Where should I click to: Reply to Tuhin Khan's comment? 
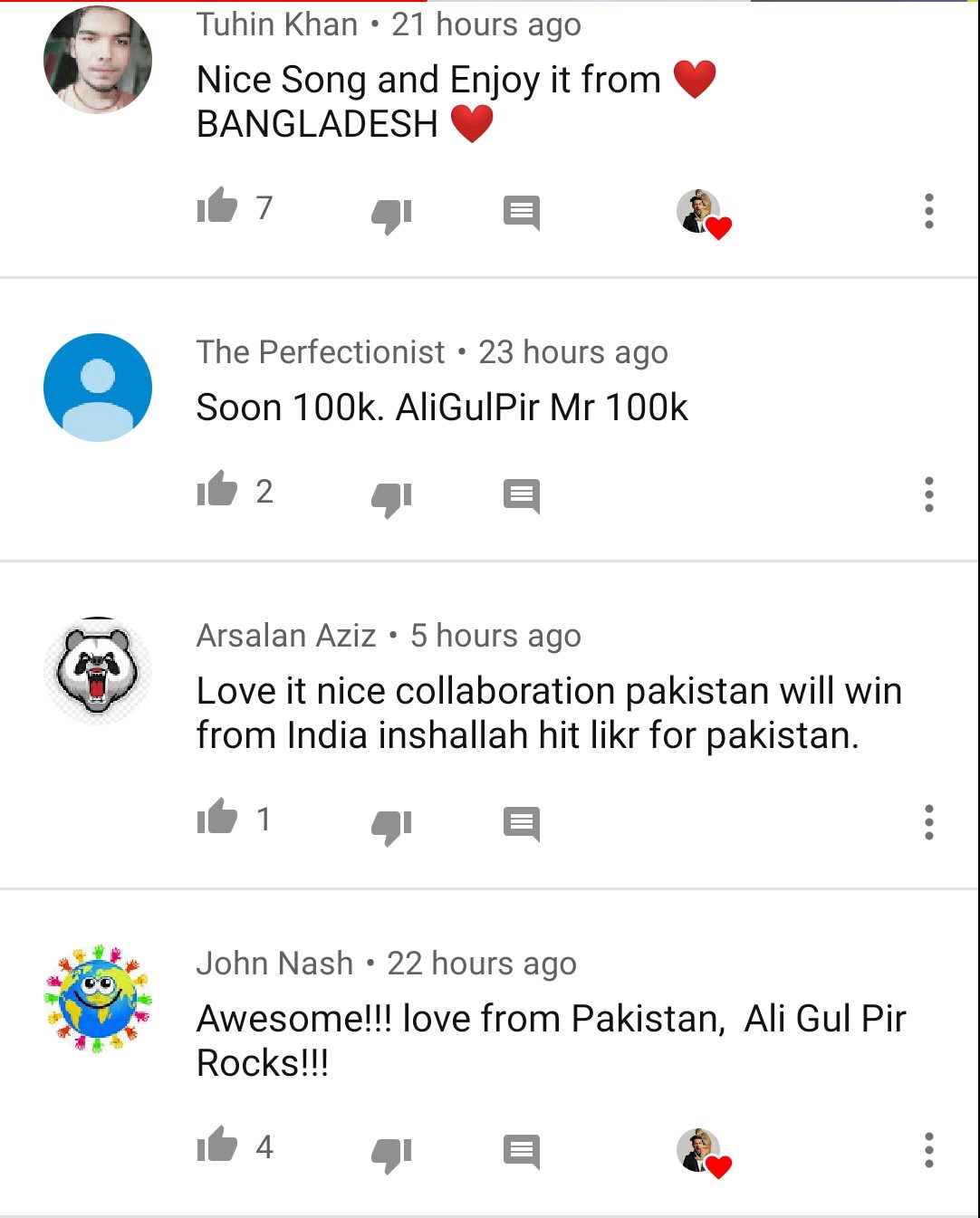click(x=522, y=214)
